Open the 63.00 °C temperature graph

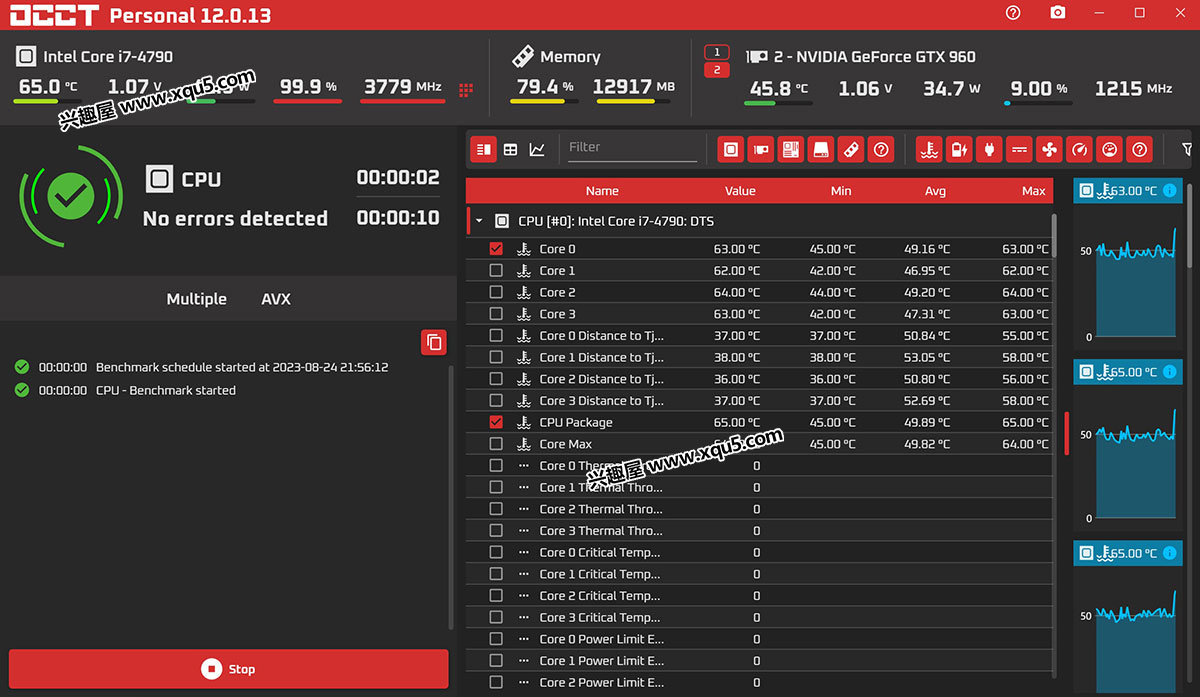[1127, 263]
